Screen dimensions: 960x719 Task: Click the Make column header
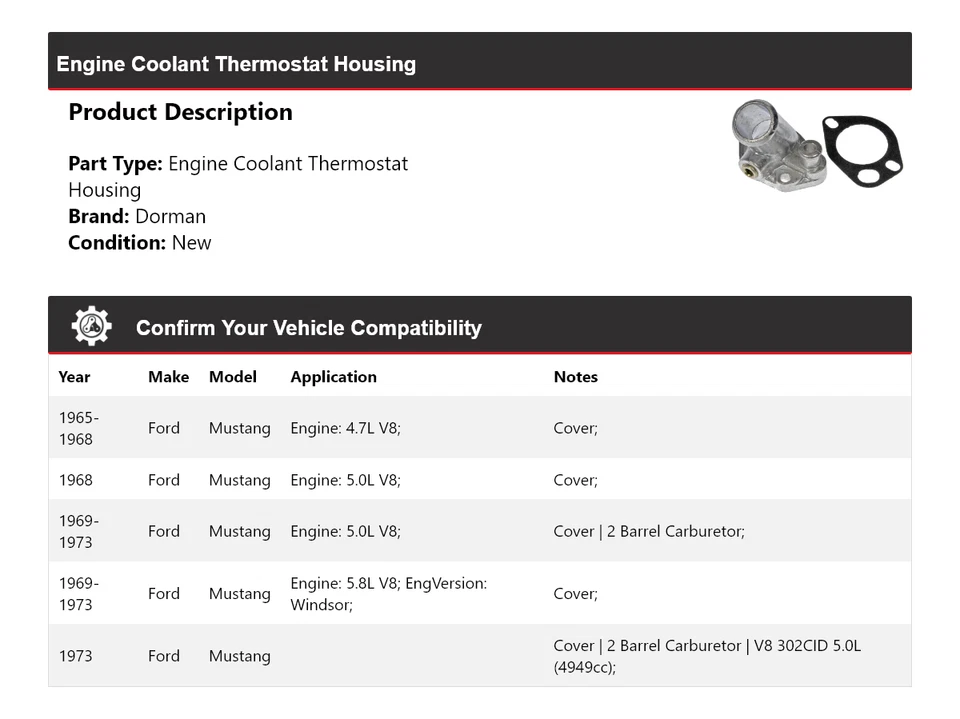[168, 377]
